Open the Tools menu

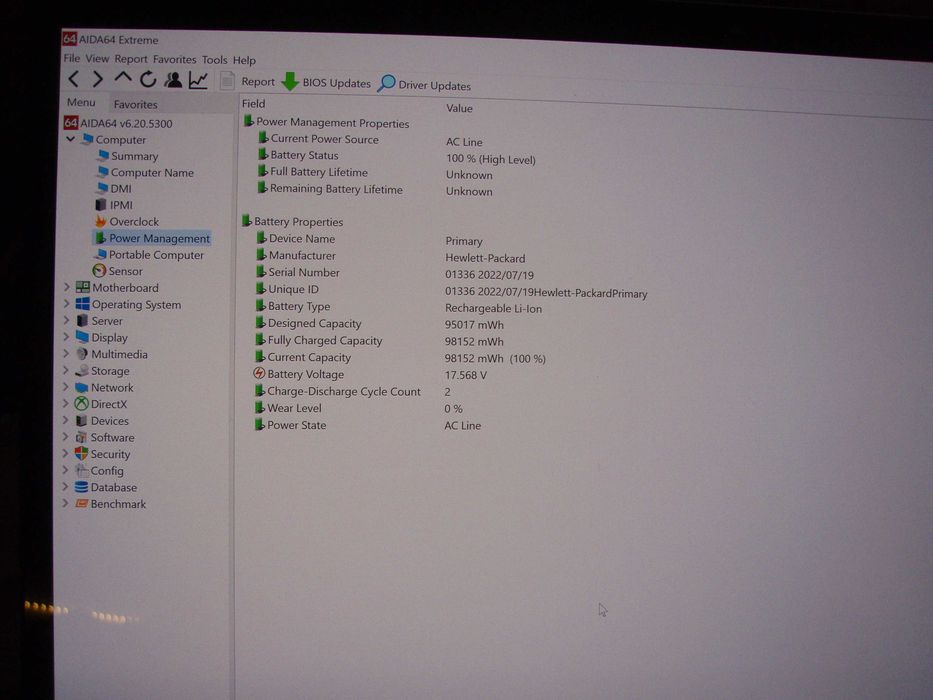(214, 60)
